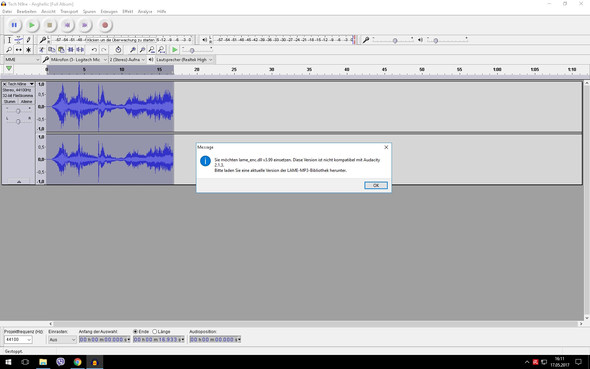Image resolution: width=590 pixels, height=369 pixels.
Task: Click the Fit Project zoom icon
Action: [x=161, y=50]
